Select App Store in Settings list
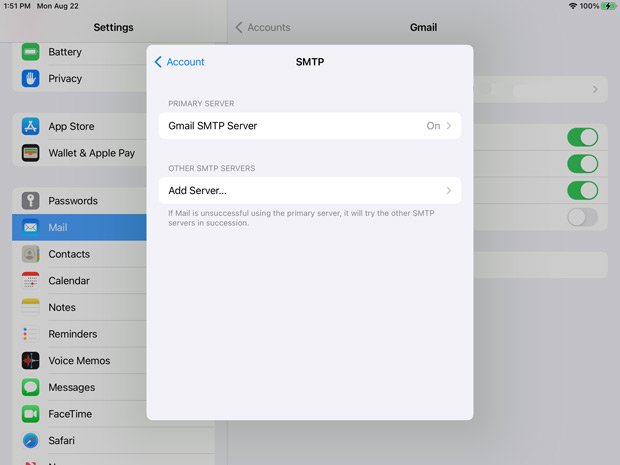This screenshot has height=465, width=620. tap(79, 127)
